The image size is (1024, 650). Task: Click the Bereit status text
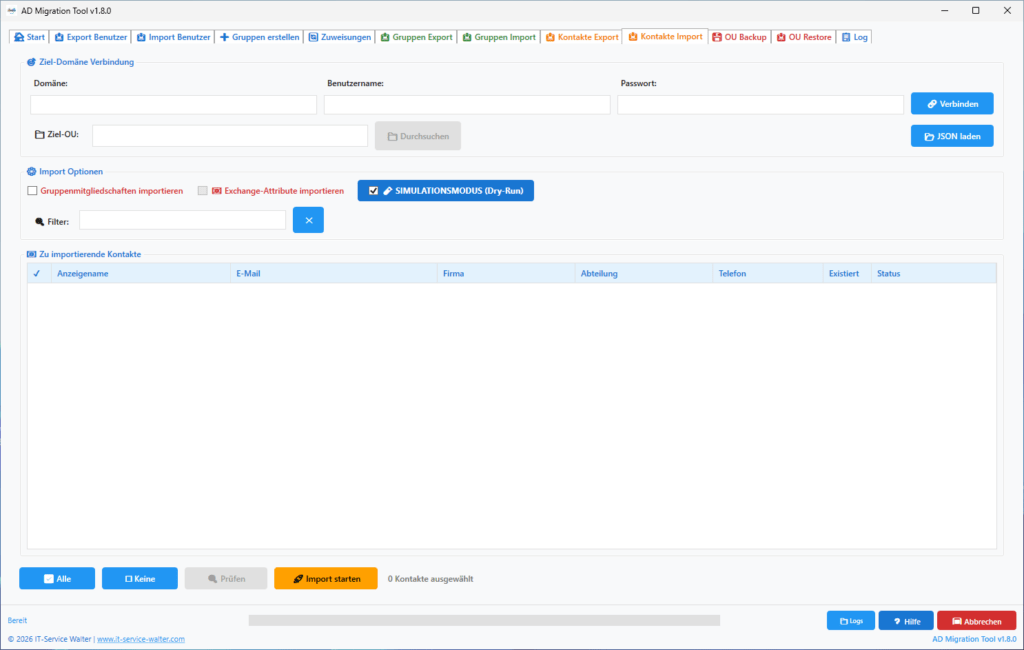[x=18, y=620]
